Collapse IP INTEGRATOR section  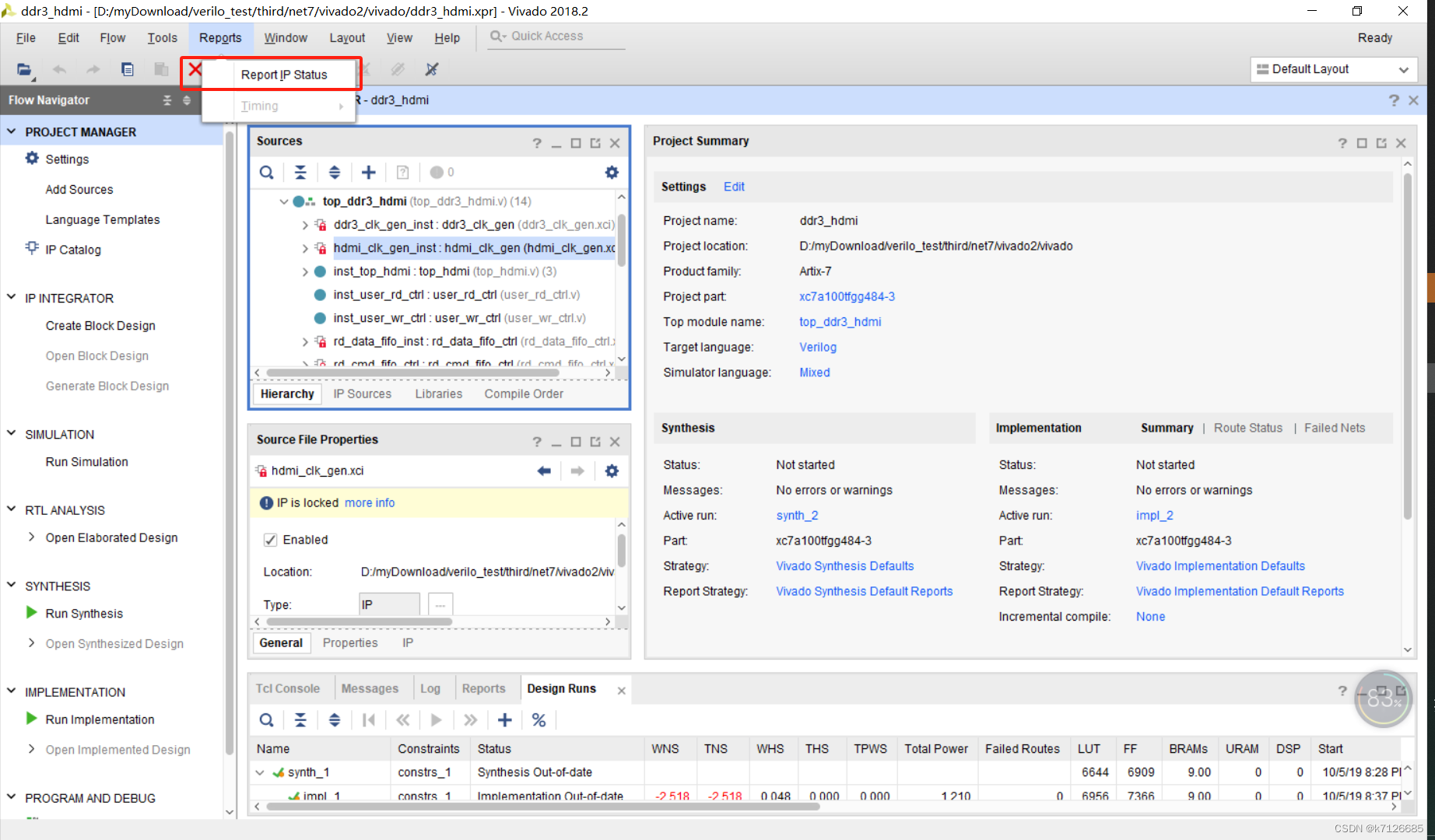click(x=12, y=297)
